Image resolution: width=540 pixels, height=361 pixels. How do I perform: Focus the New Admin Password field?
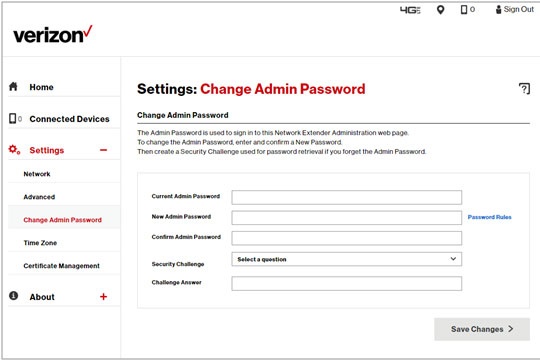(346, 218)
